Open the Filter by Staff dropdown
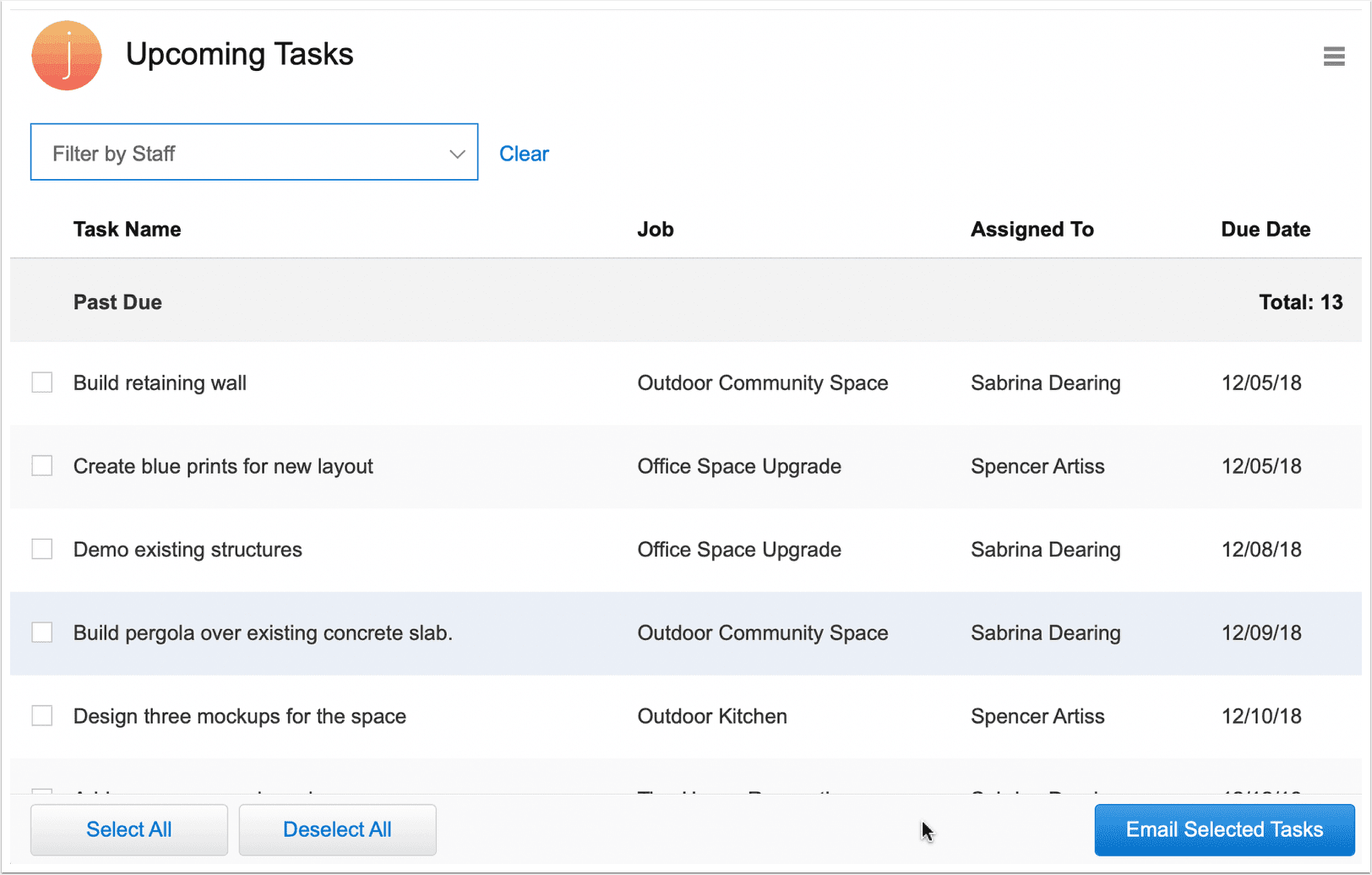The width and height of the screenshot is (1372, 875). pos(253,152)
